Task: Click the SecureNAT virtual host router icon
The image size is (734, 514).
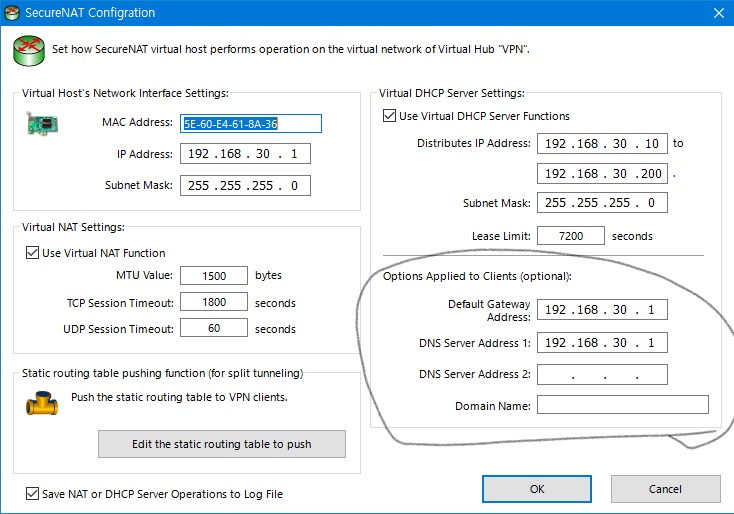Action: click(x=29, y=51)
